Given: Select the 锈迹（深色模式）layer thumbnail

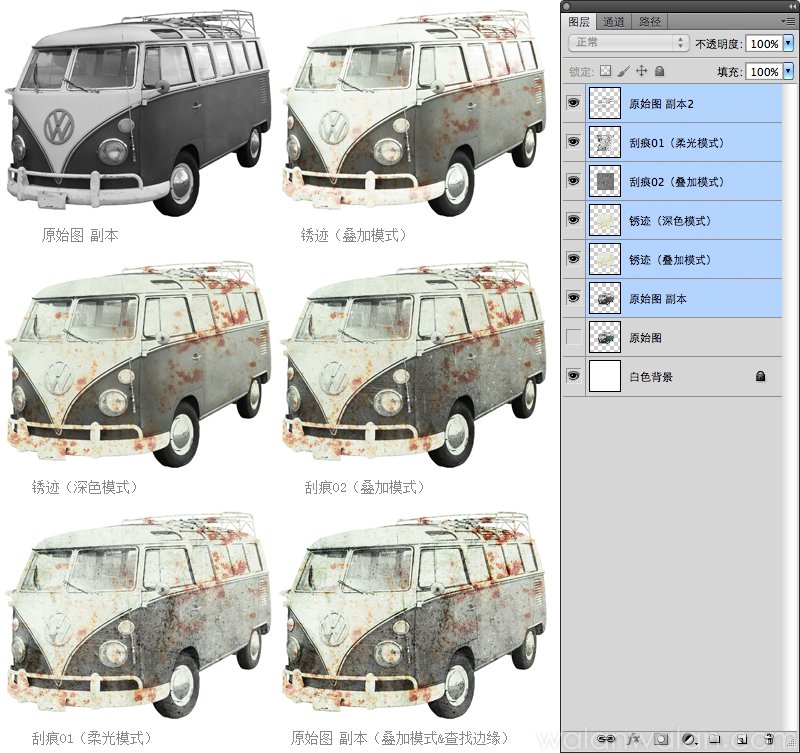Looking at the screenshot, I should click(x=605, y=220).
